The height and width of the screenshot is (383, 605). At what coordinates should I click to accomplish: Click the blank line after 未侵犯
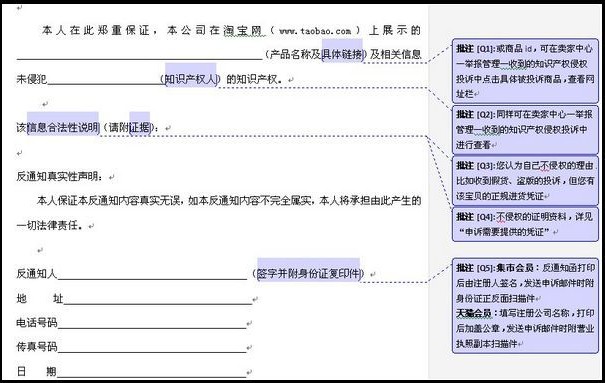point(104,81)
